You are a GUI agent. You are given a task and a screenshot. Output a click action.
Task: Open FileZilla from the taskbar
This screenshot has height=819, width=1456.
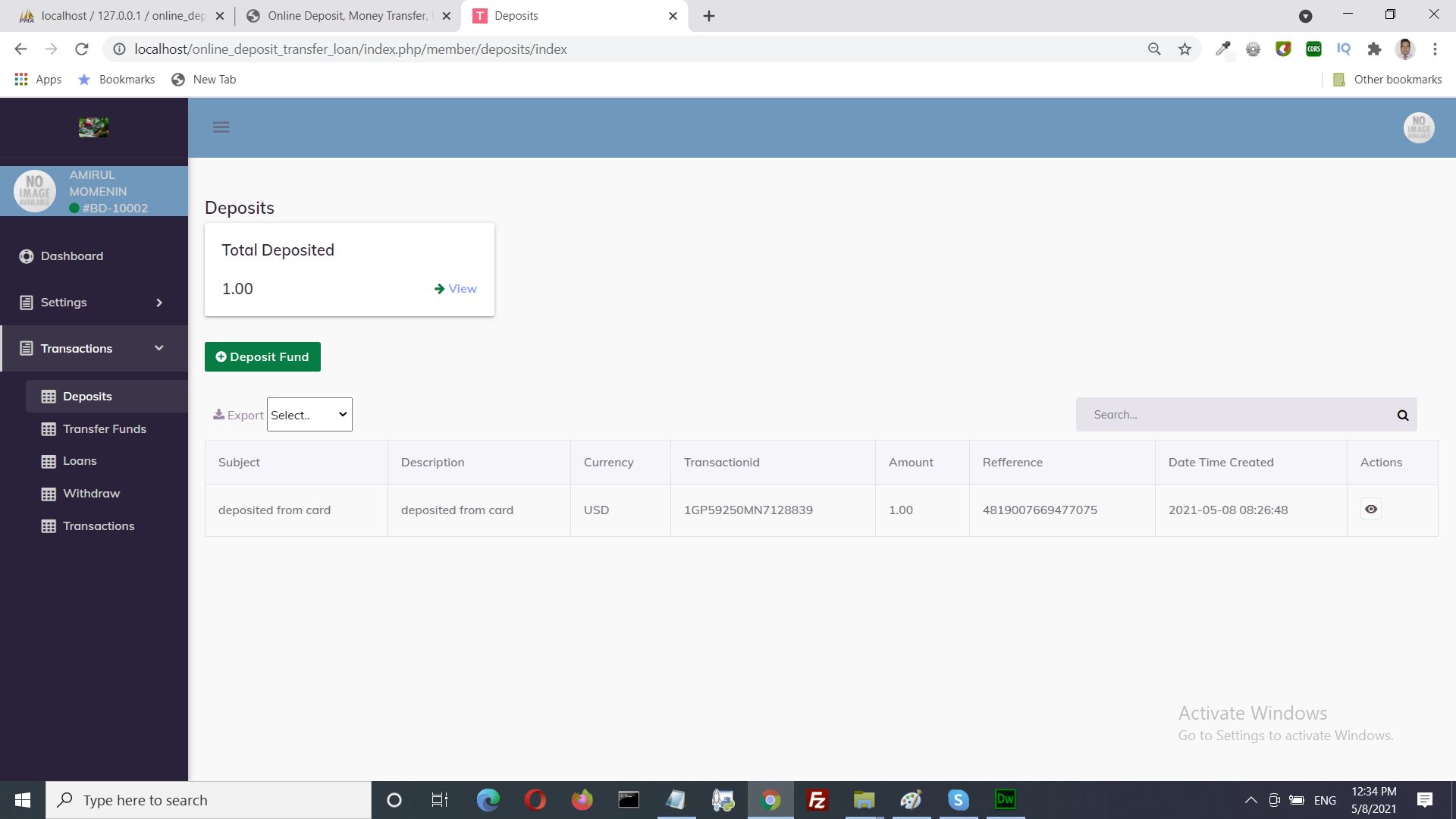pos(817,800)
